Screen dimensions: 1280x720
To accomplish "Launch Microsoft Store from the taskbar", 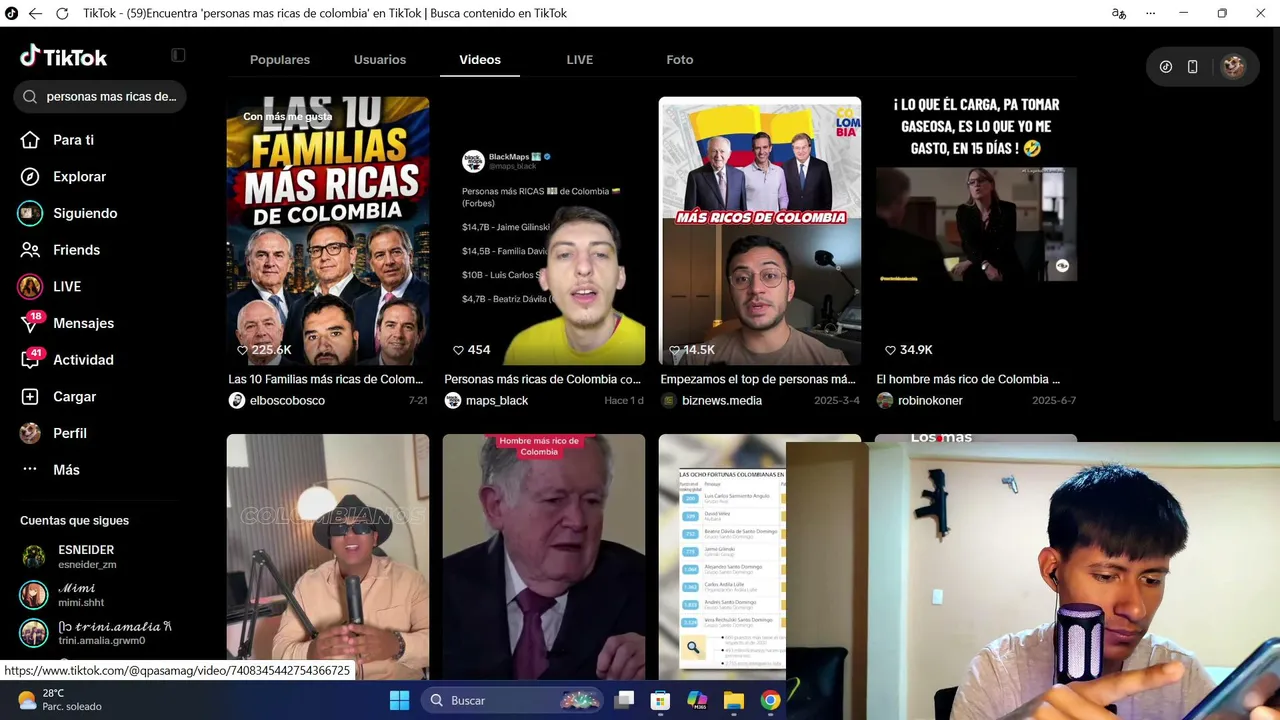I will tap(660, 700).
